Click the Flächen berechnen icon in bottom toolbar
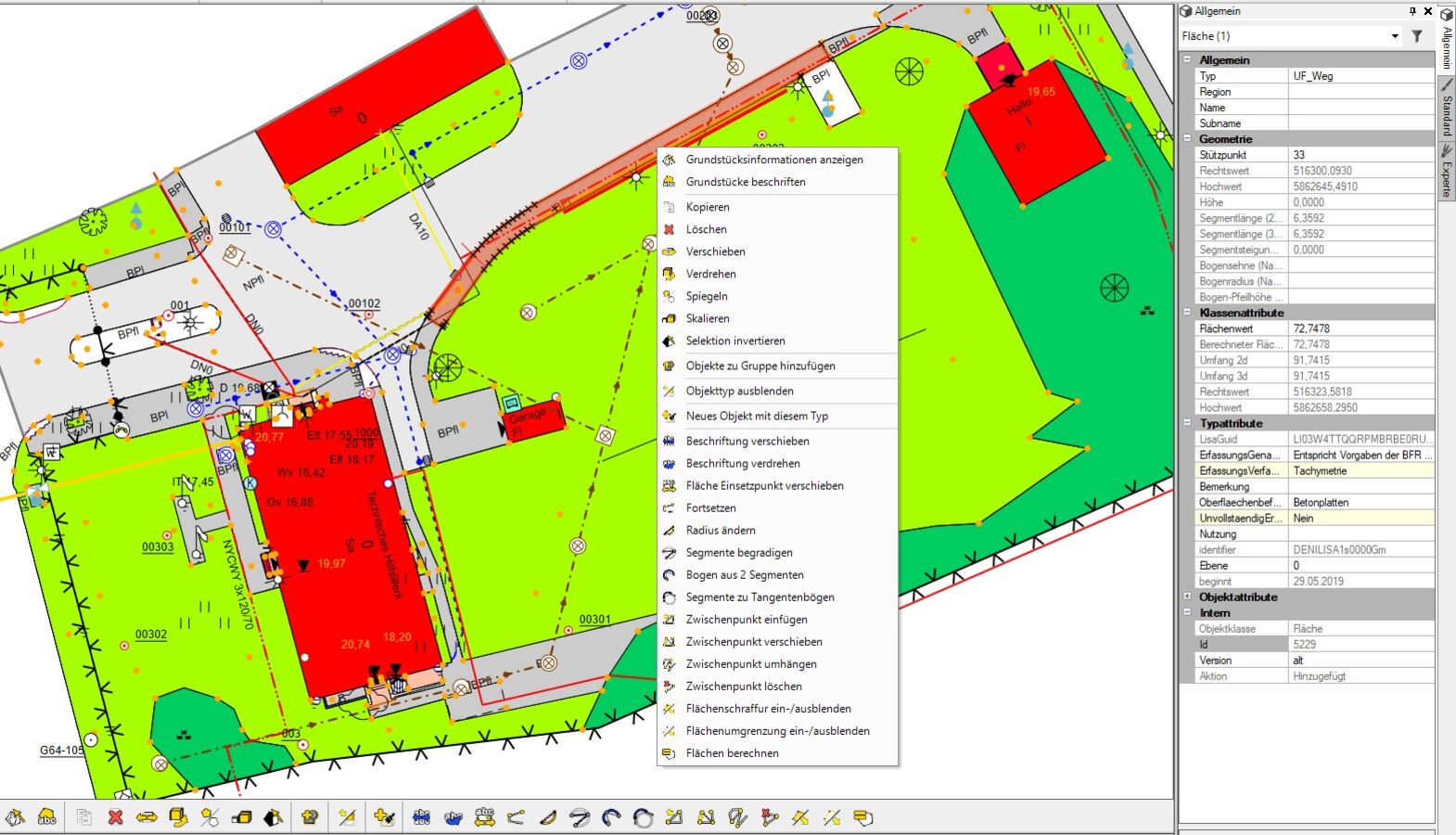Viewport: 1456px width, 835px height. [863, 817]
